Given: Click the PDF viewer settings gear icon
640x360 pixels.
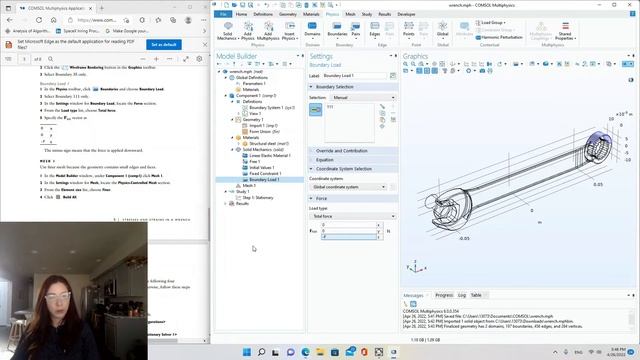Looking at the screenshot, I should [199, 59].
